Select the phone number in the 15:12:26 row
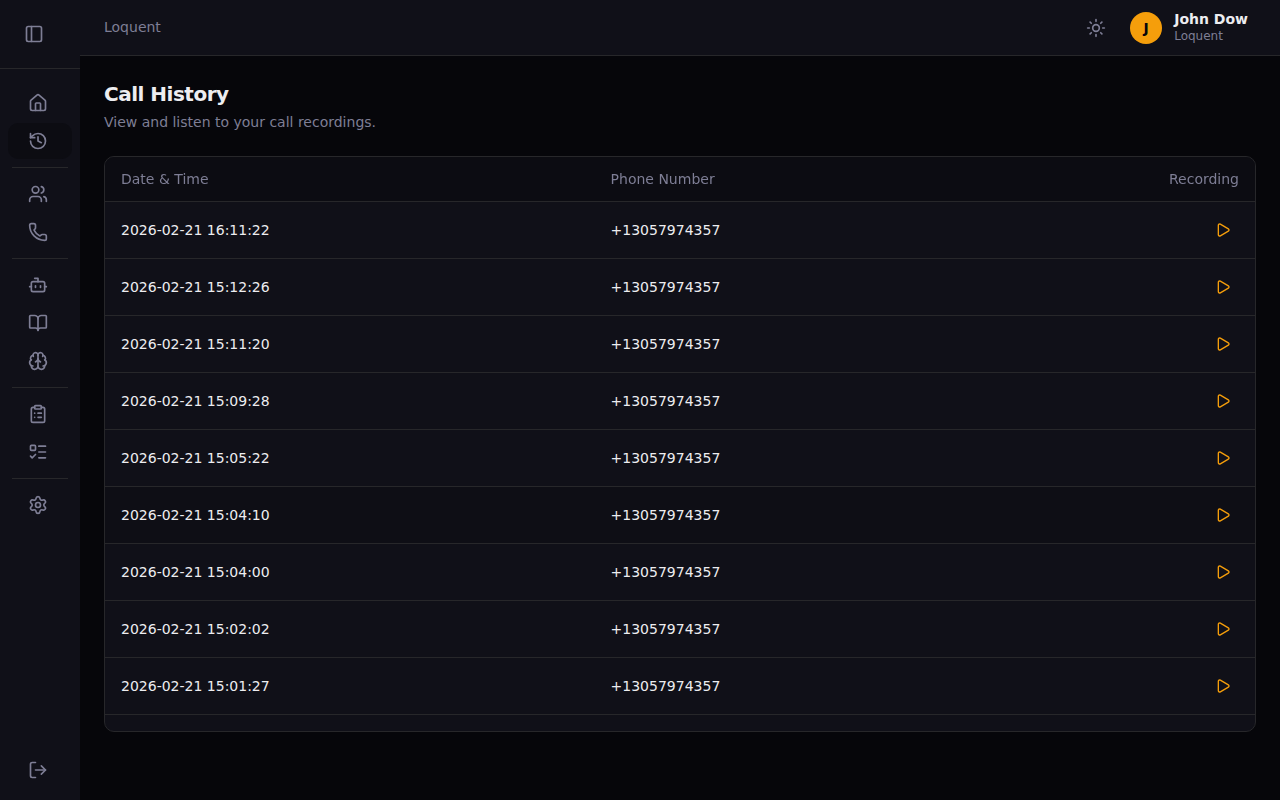Screen dimensions: 1280x800 665,287
